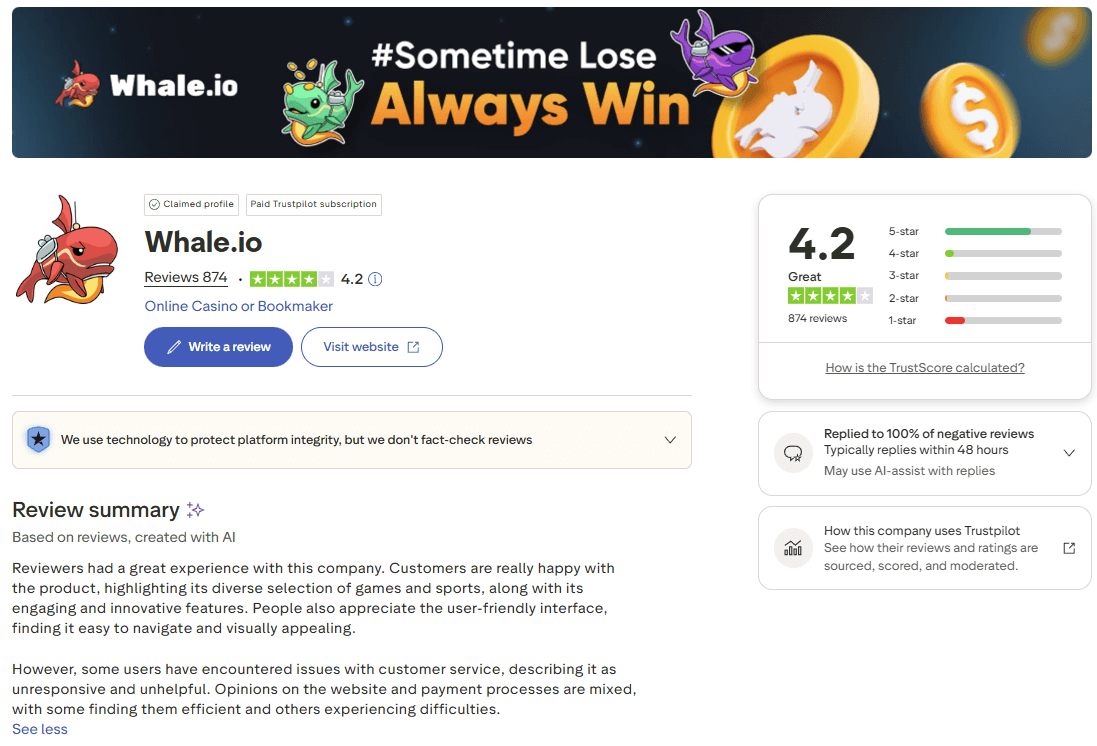Screen dimensions: 1097x746
Task: Click the speech bubble replies icon
Action: 794,453
